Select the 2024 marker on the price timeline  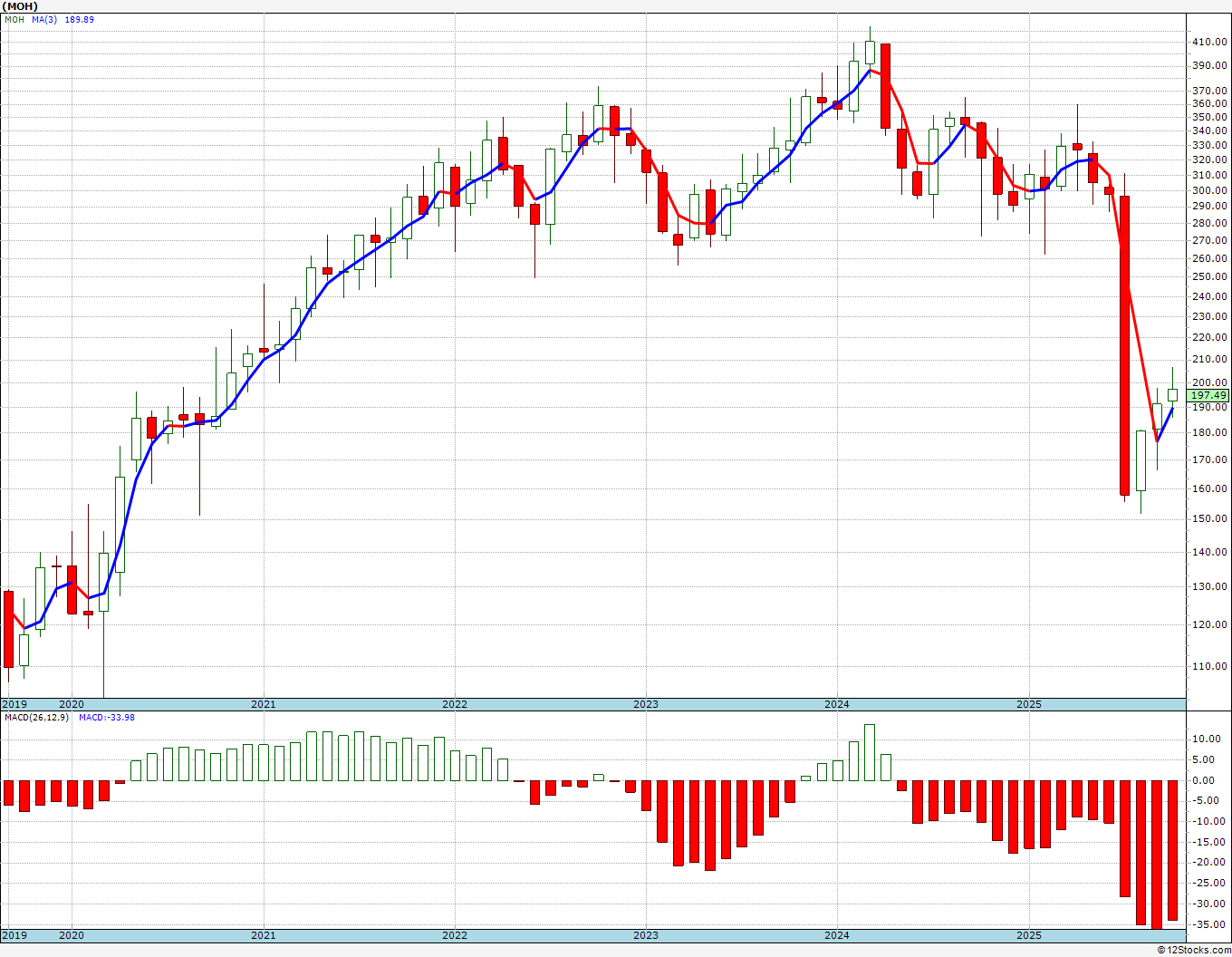(x=837, y=704)
